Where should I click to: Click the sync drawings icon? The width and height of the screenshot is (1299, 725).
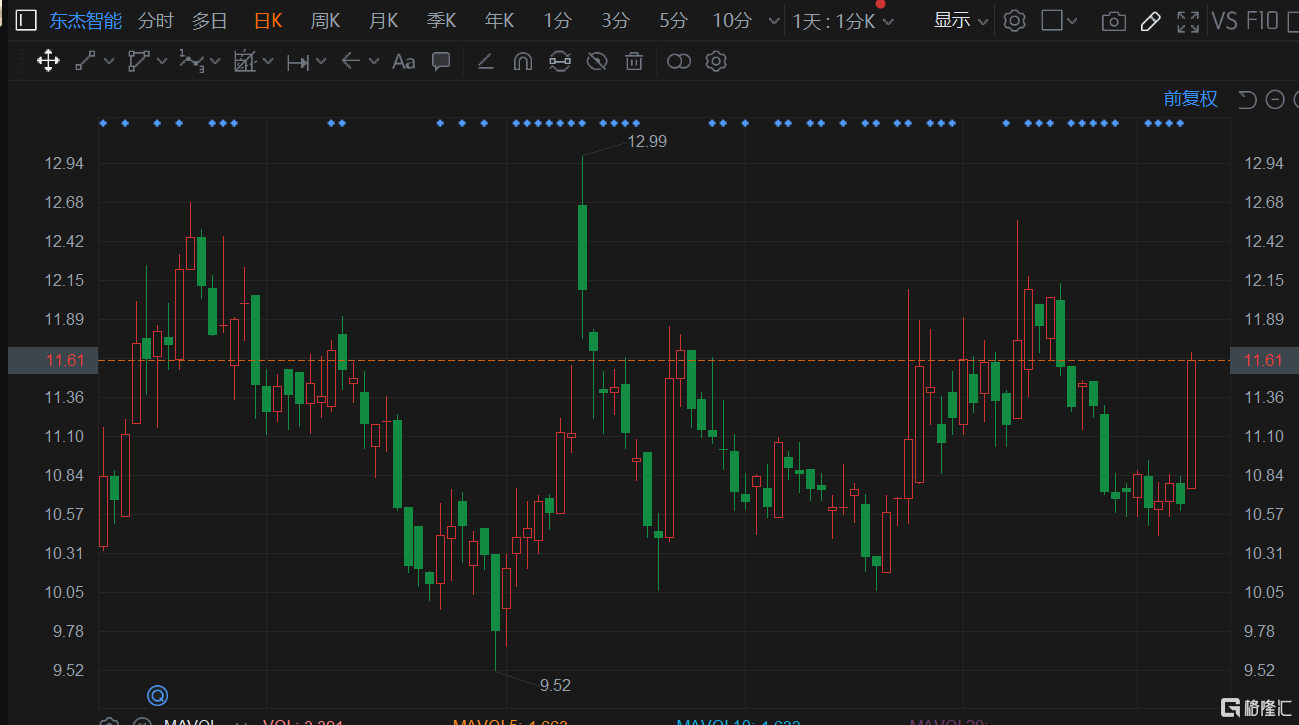[x=560, y=62]
